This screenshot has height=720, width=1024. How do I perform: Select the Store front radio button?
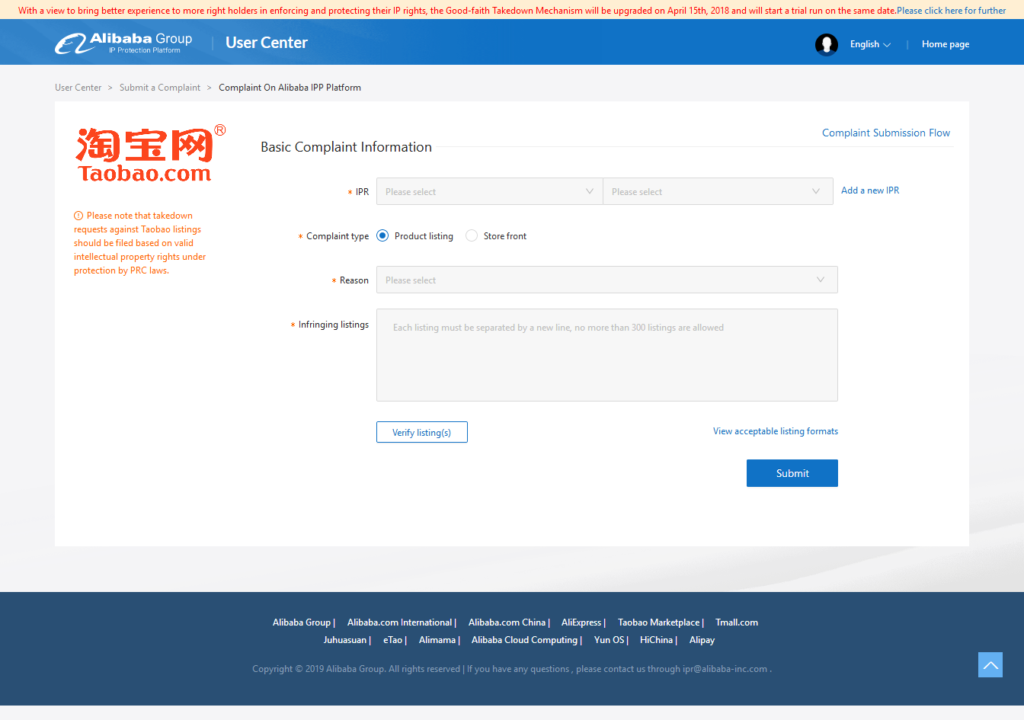(472, 236)
